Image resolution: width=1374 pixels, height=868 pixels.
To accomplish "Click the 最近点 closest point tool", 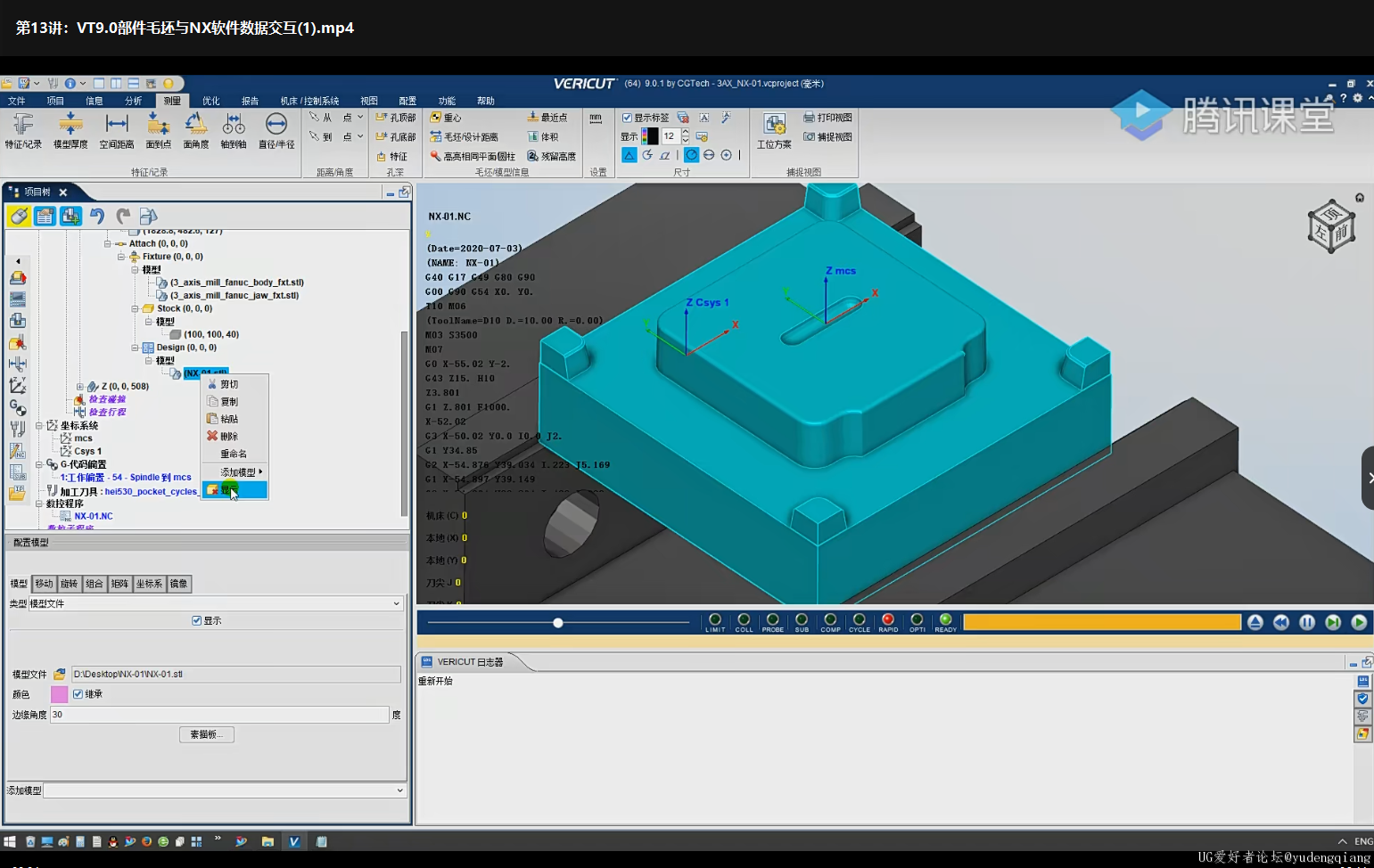I will tap(547, 118).
